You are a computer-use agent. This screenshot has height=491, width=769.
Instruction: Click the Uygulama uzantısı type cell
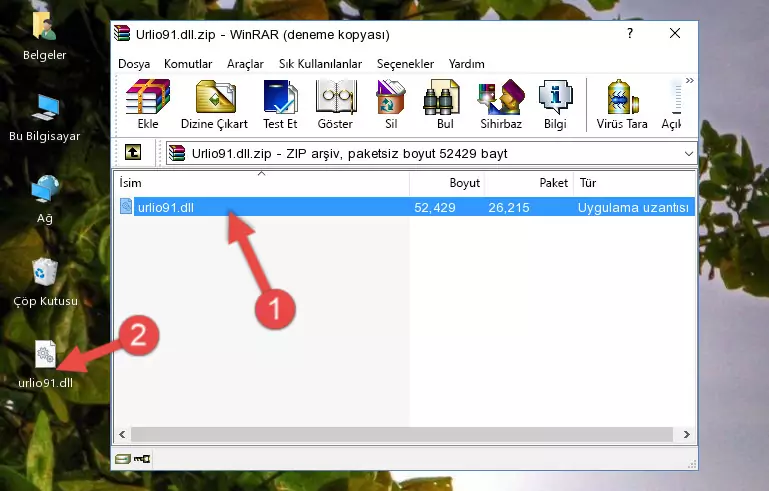coord(633,207)
